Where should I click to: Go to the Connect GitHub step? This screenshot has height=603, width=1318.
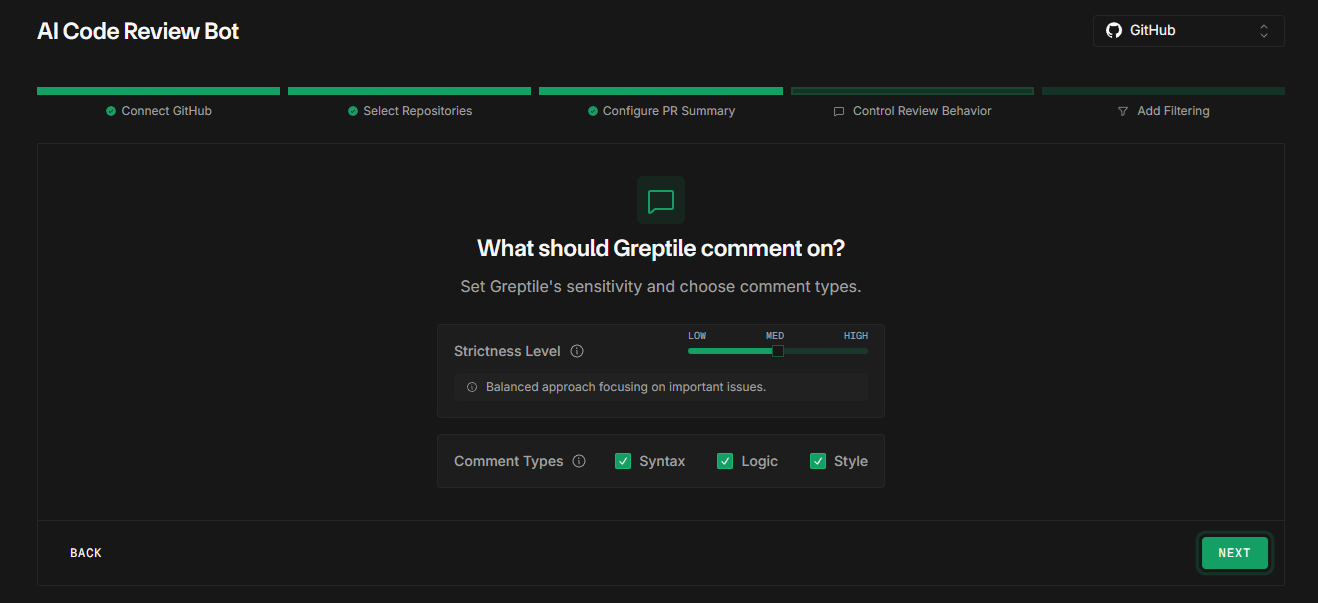pos(159,111)
